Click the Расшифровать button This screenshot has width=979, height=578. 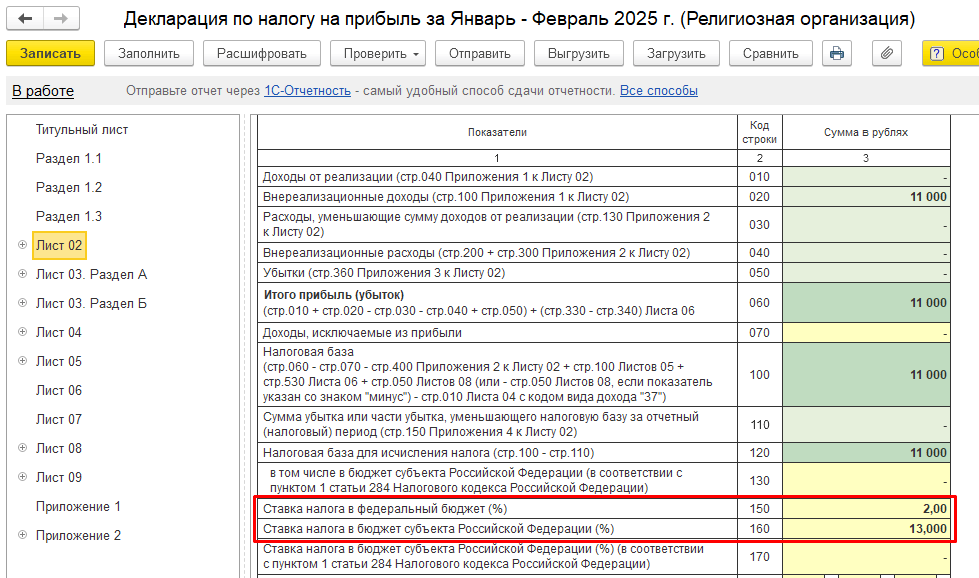point(261,53)
